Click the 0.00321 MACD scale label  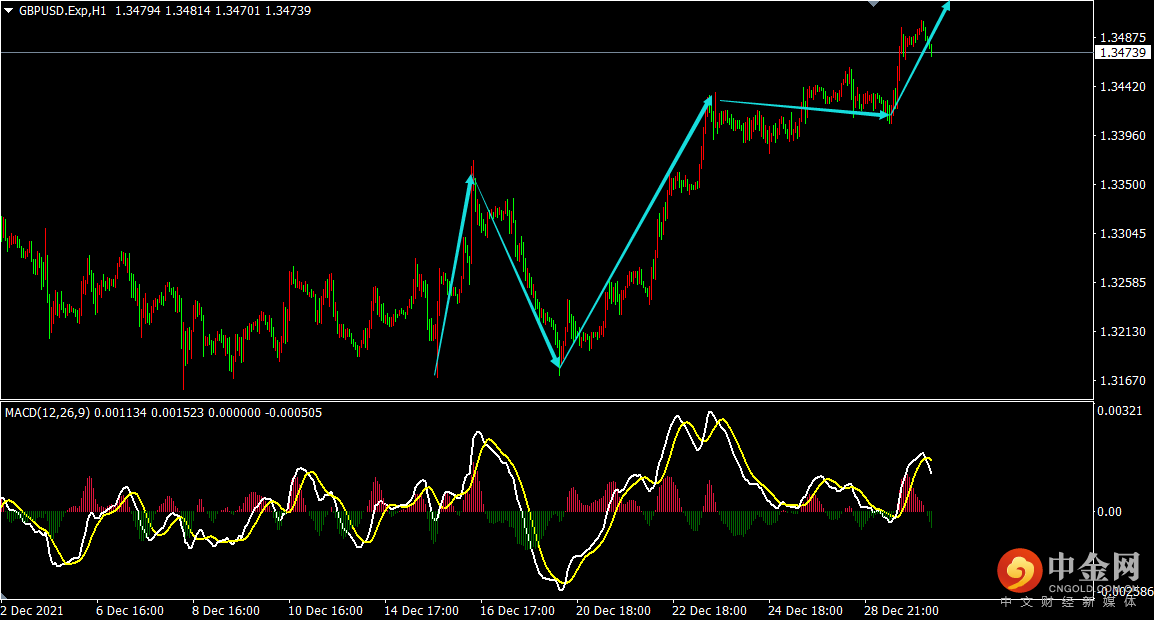click(1119, 411)
